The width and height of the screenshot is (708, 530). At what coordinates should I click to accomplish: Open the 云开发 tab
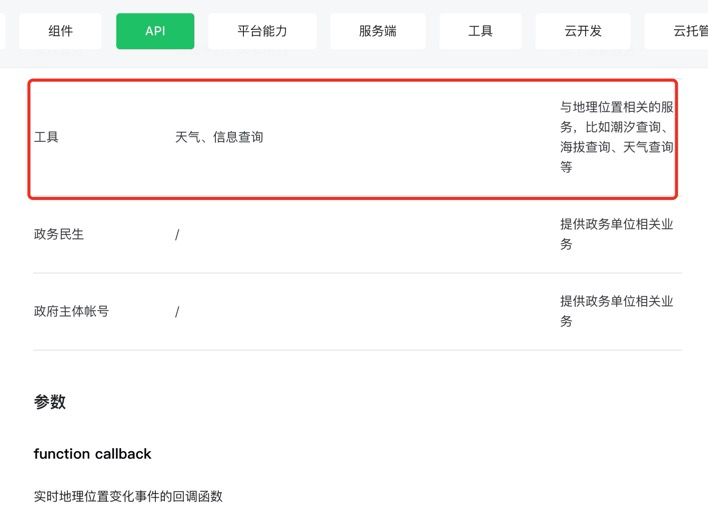[x=583, y=31]
